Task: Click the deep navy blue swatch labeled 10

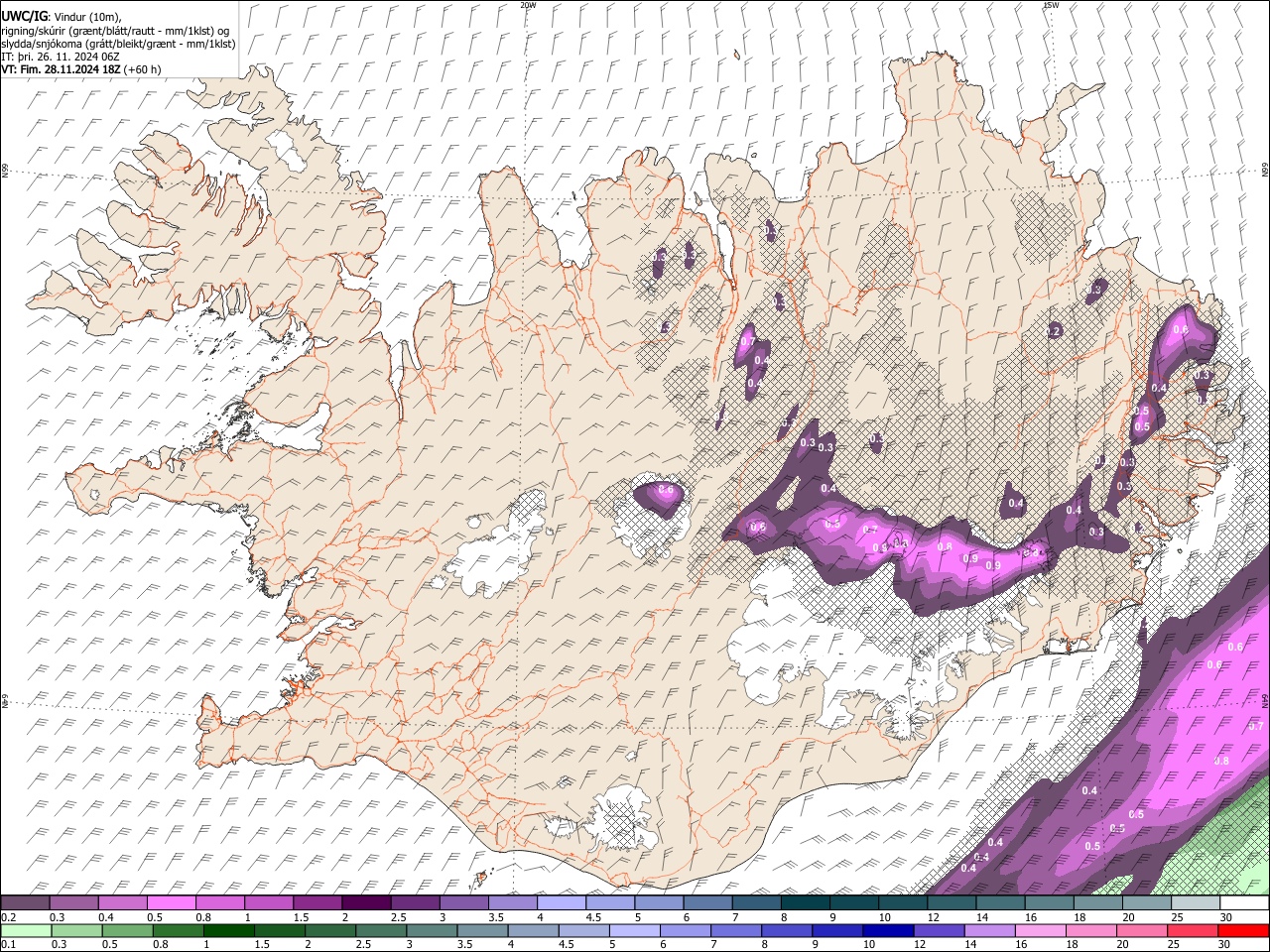Action: 888,930
